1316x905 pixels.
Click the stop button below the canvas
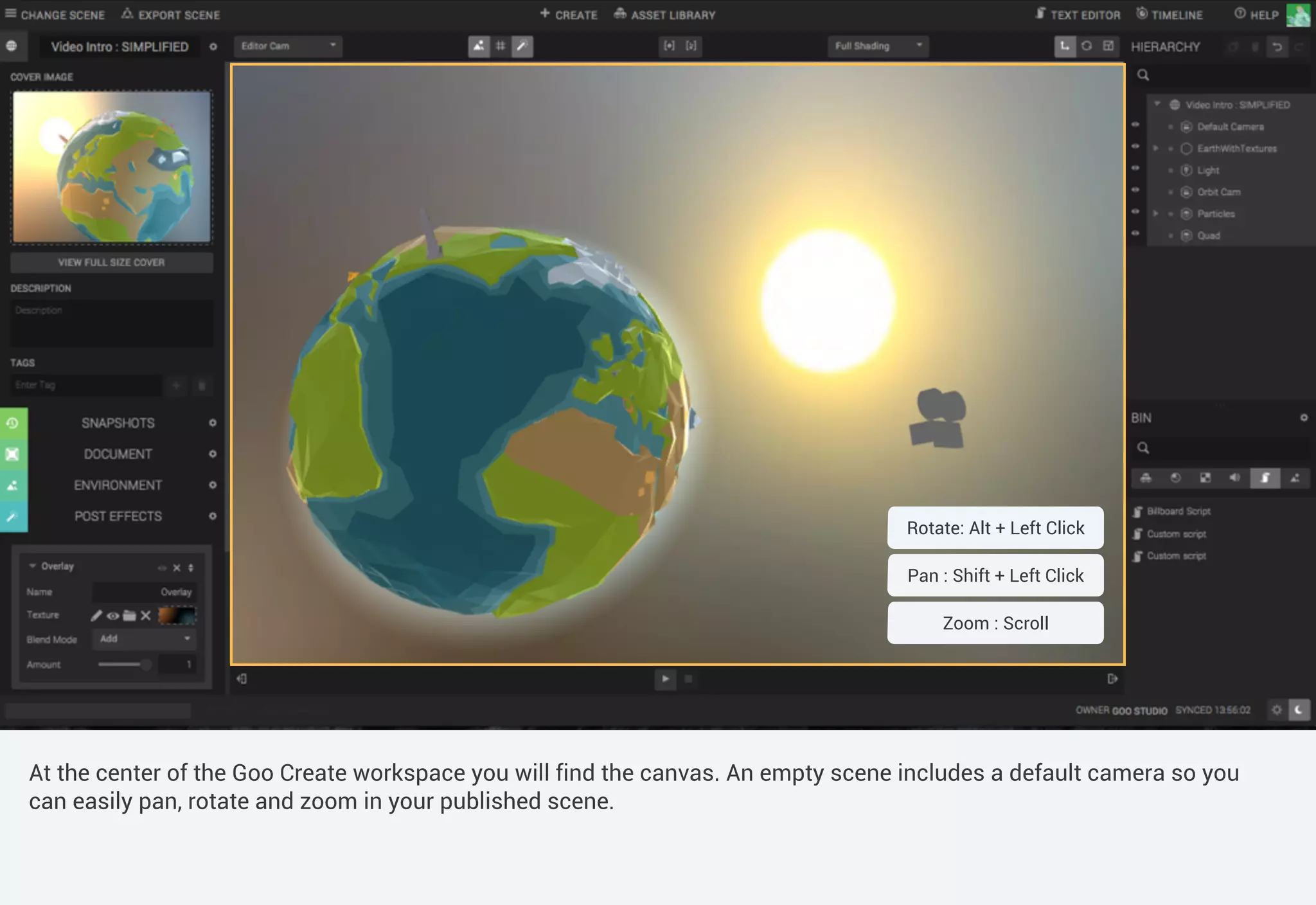point(688,679)
